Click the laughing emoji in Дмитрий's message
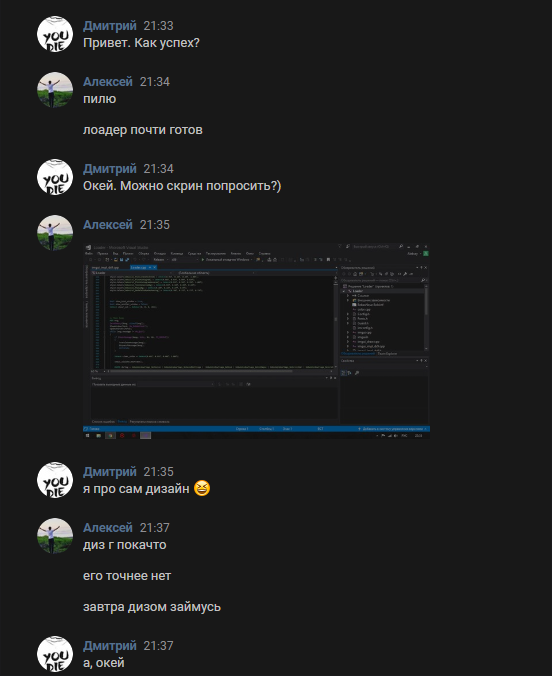This screenshot has height=676, width=552. [202, 488]
